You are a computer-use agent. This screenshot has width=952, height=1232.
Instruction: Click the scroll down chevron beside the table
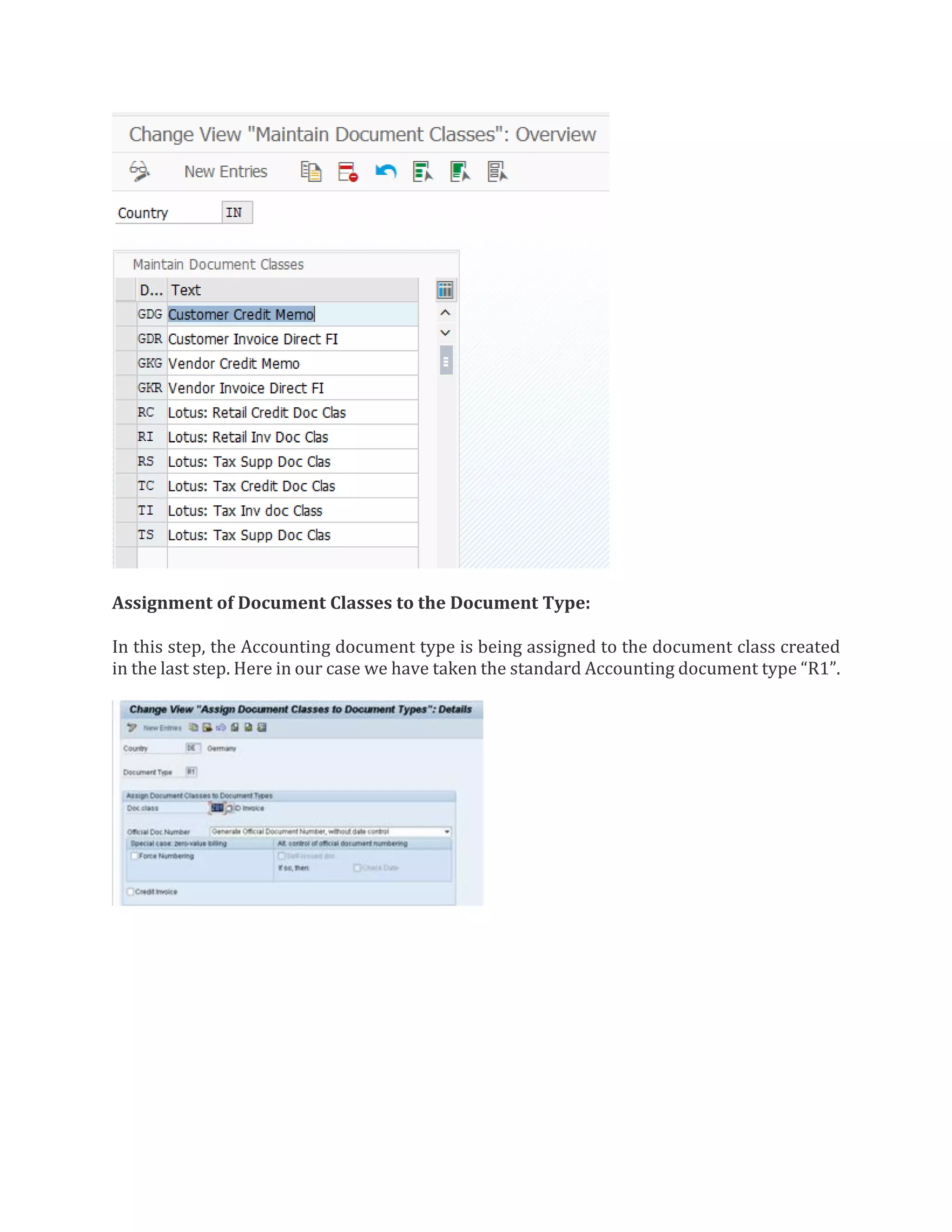point(445,333)
